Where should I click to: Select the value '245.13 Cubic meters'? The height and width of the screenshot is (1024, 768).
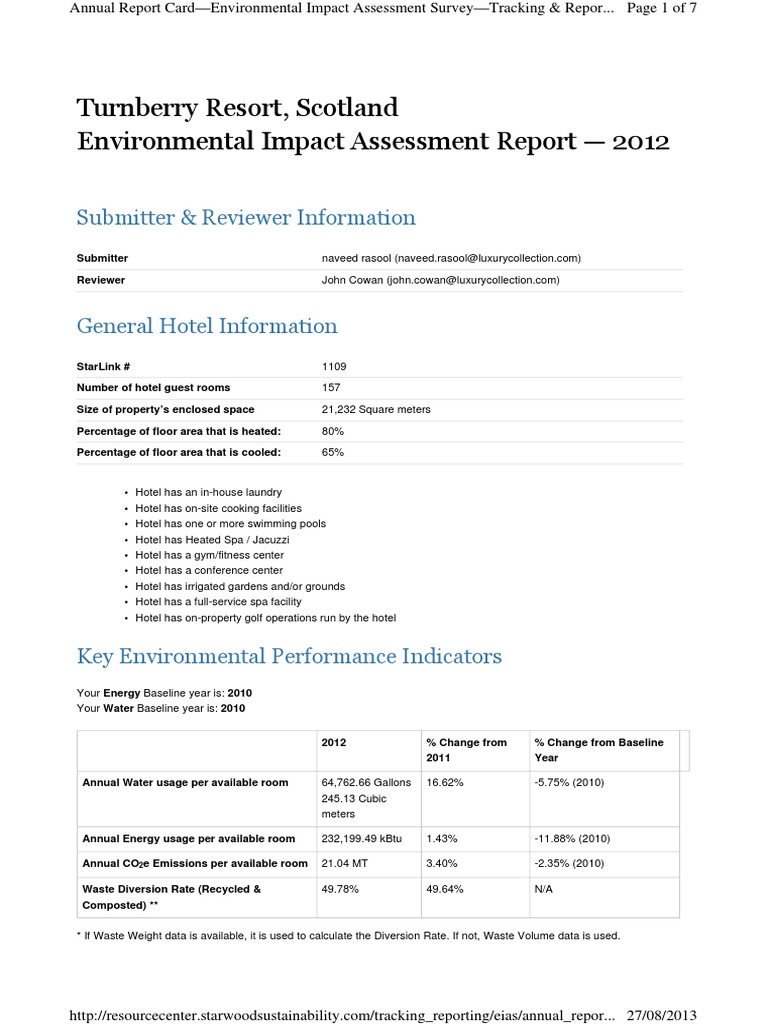pos(354,807)
